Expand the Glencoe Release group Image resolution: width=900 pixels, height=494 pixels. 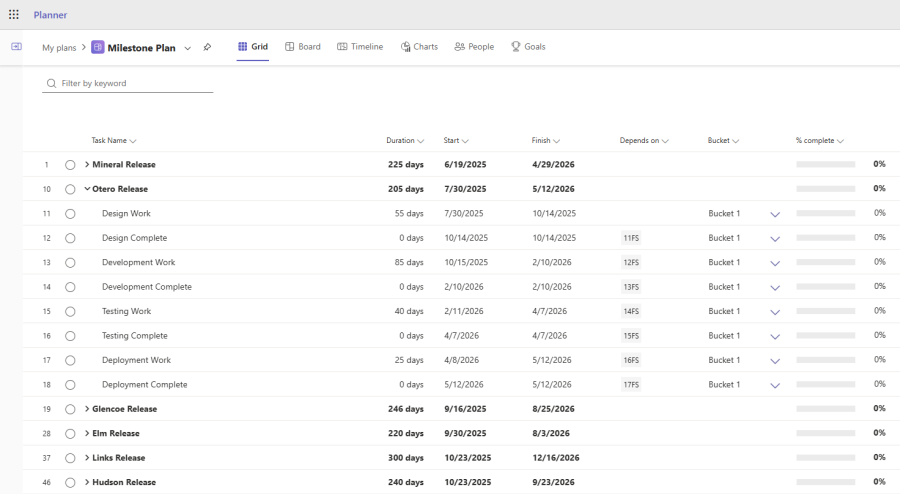(x=87, y=409)
